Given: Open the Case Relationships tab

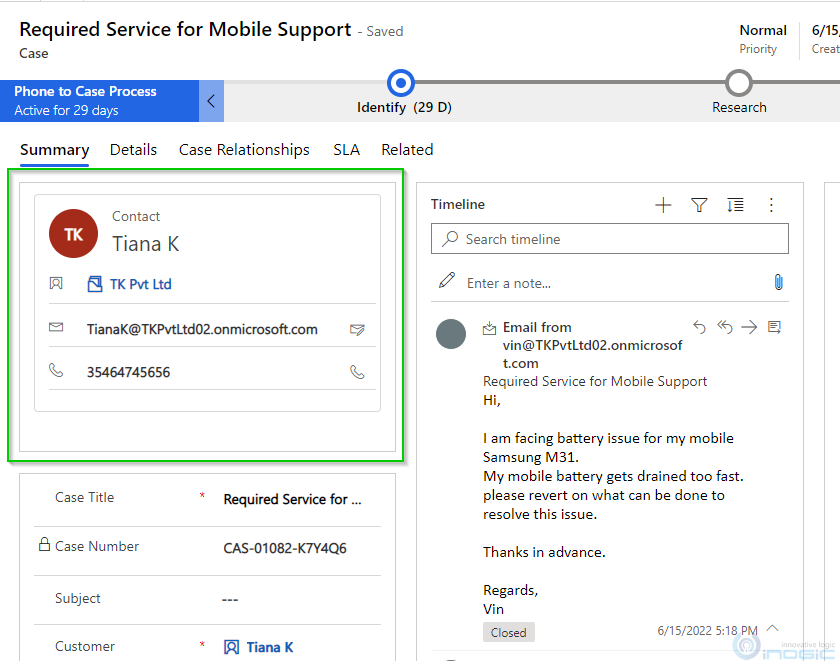Looking at the screenshot, I should 244,150.
